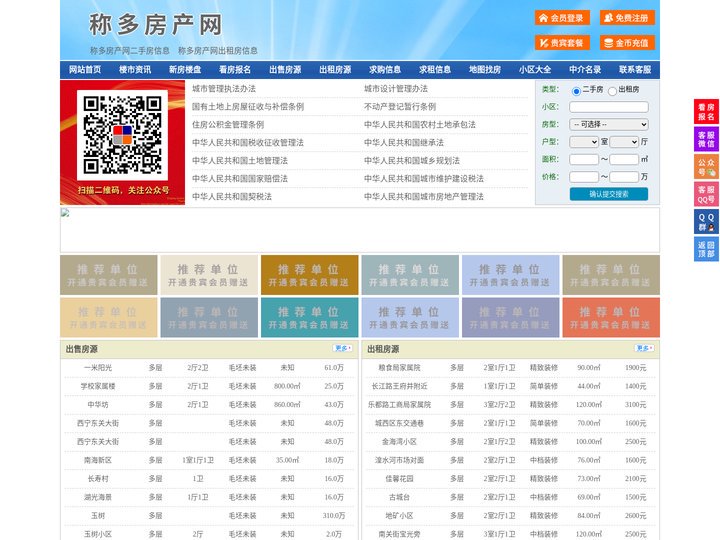
Task: Open 联系客服 in the navigation bar
Action: 635,70
